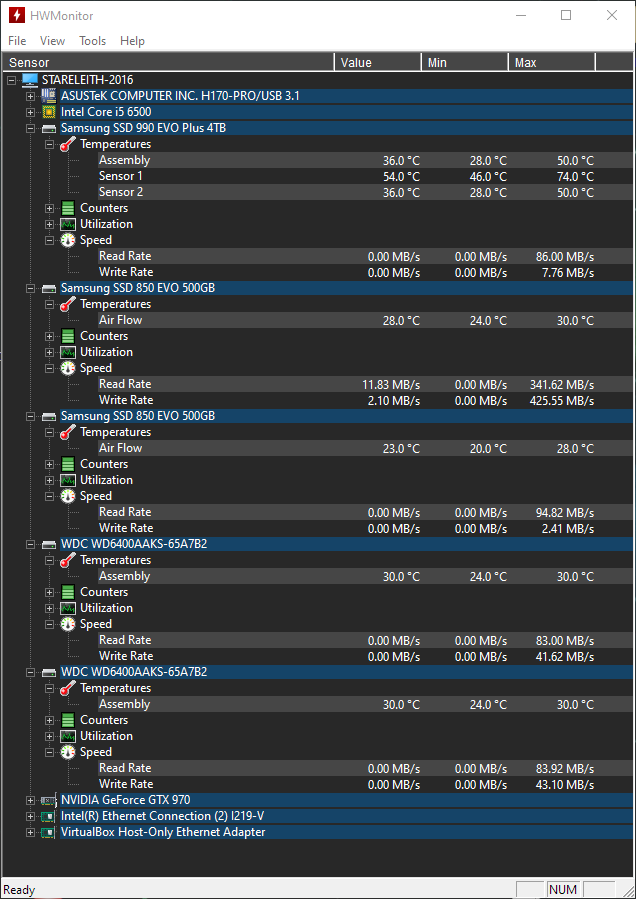Click the Ready status bar text
The width and height of the screenshot is (636, 899).
point(19,890)
